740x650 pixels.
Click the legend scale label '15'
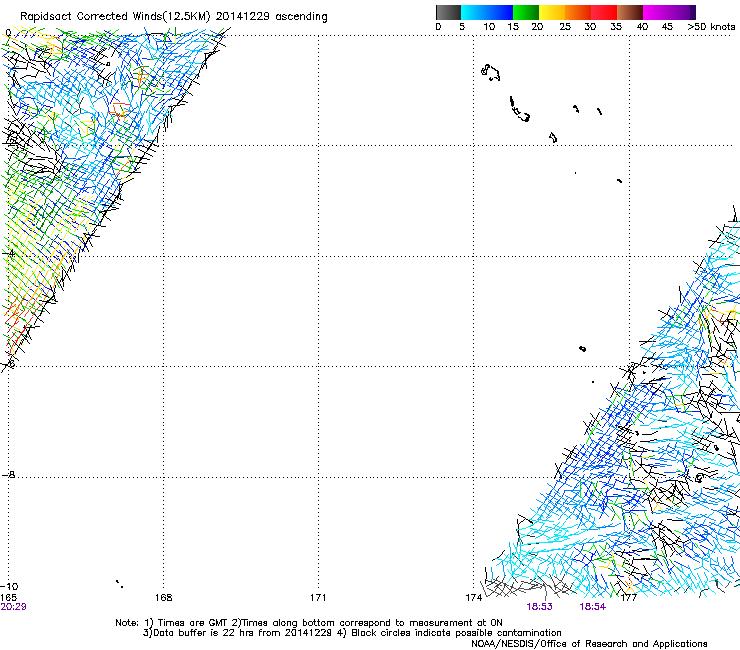[x=513, y=26]
